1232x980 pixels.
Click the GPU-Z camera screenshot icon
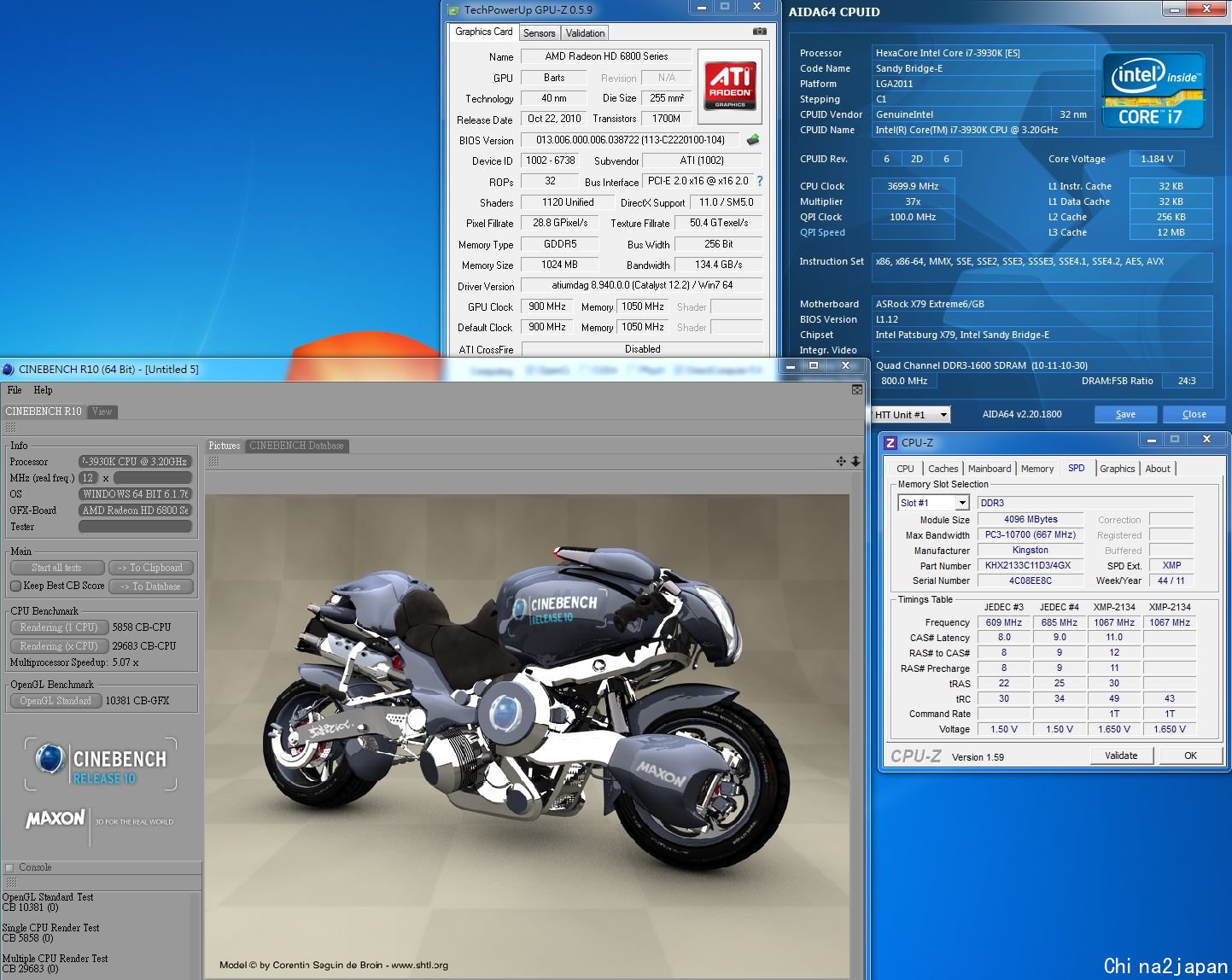pos(759,32)
